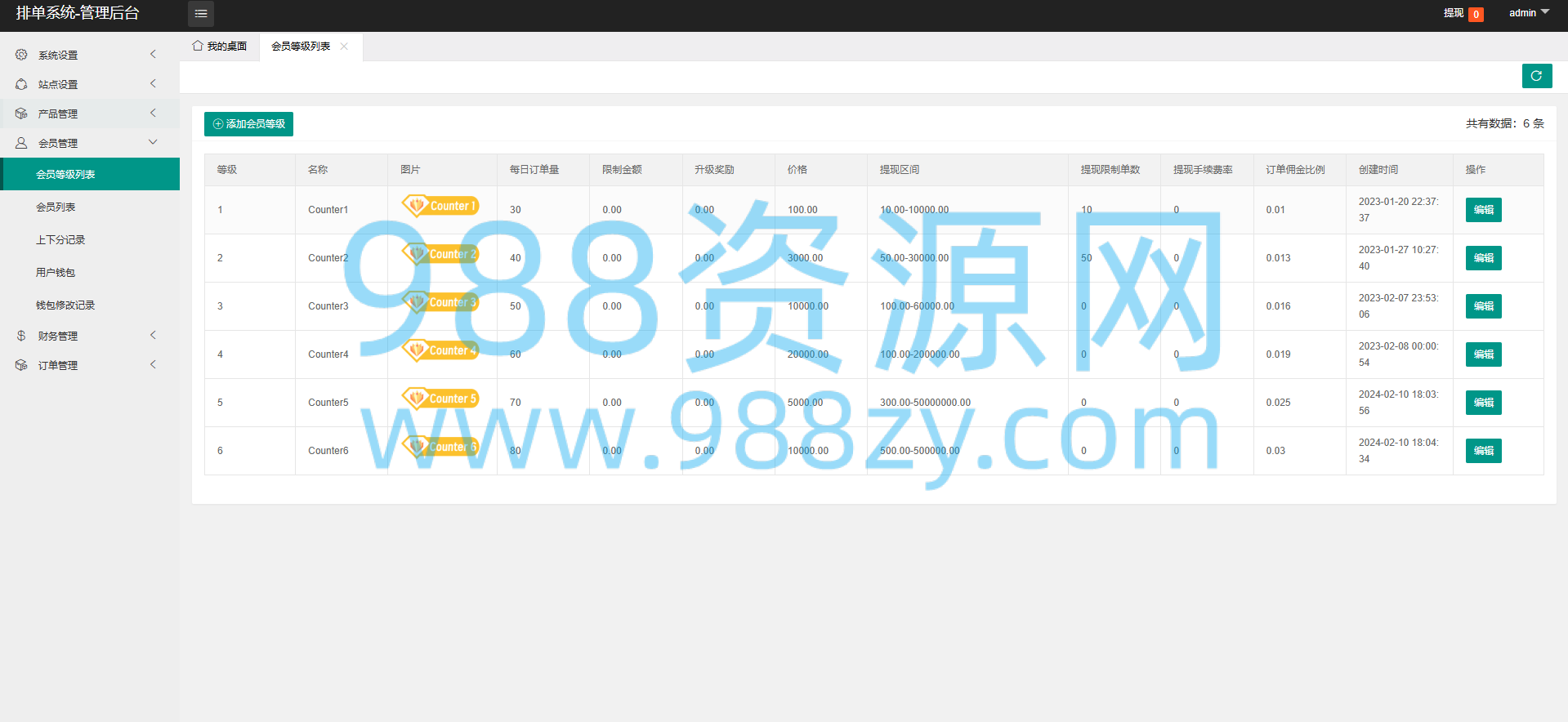Image resolution: width=1568 pixels, height=722 pixels.
Task: Click the 订单管理 box icon
Action: click(21, 365)
